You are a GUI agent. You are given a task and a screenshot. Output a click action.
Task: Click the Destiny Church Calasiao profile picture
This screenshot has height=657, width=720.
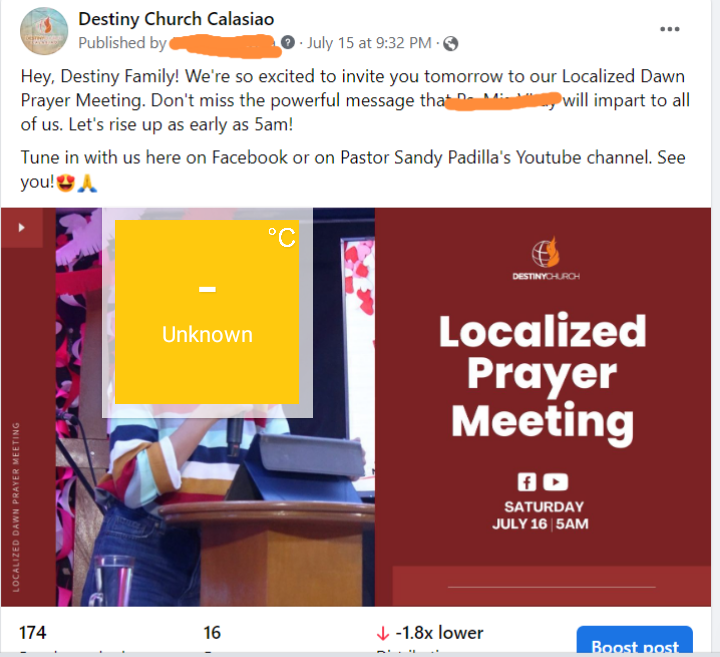point(44,31)
